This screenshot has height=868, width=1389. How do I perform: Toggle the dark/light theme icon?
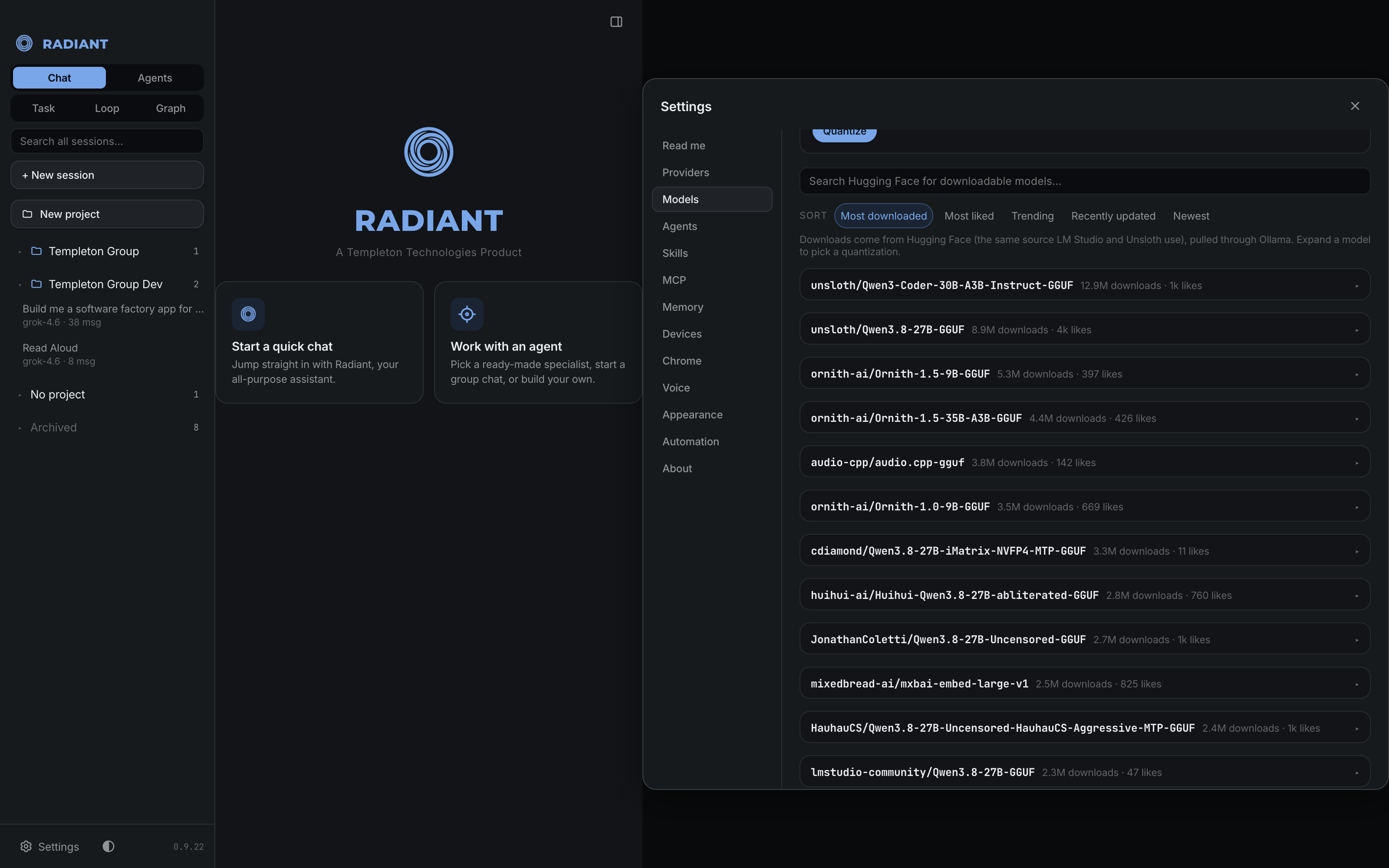point(109,846)
